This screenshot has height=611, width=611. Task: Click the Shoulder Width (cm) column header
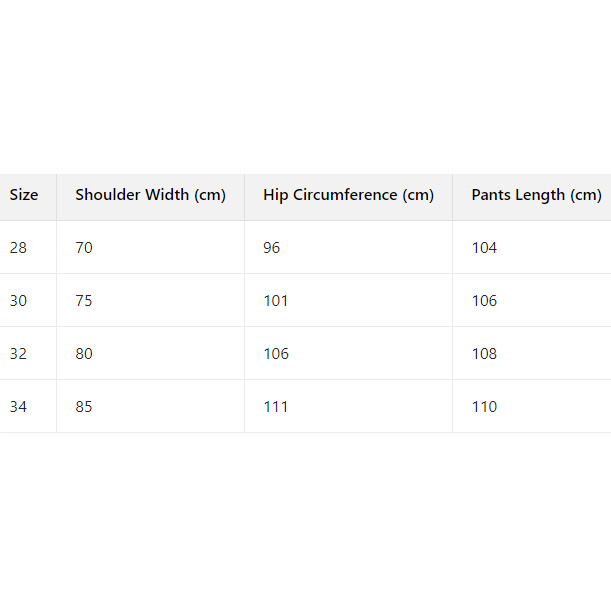[x=150, y=195]
